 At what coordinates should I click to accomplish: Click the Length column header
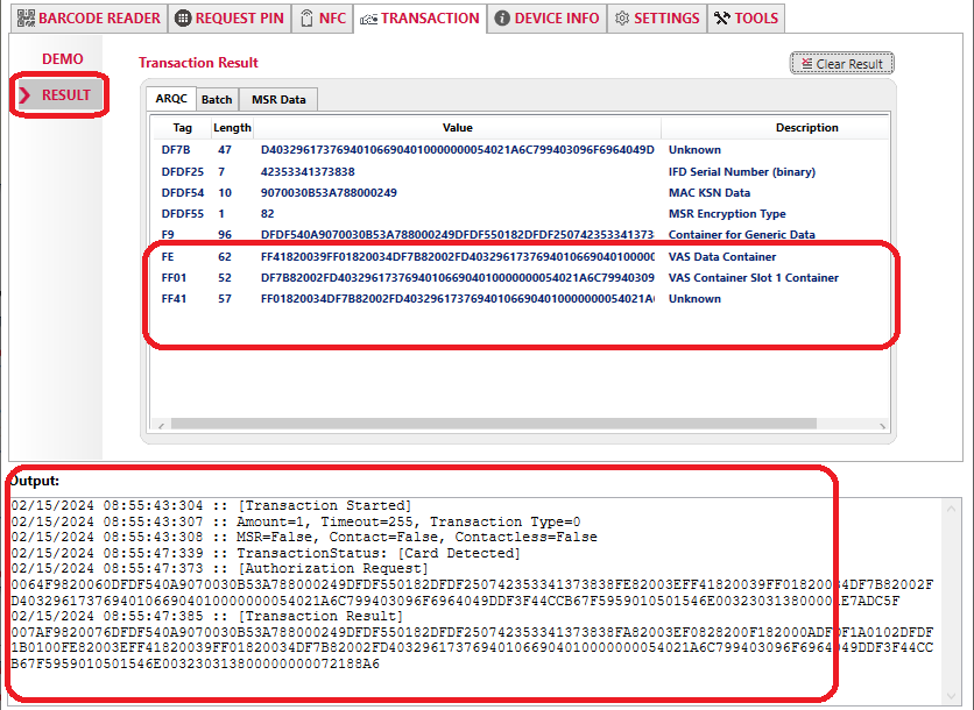232,127
